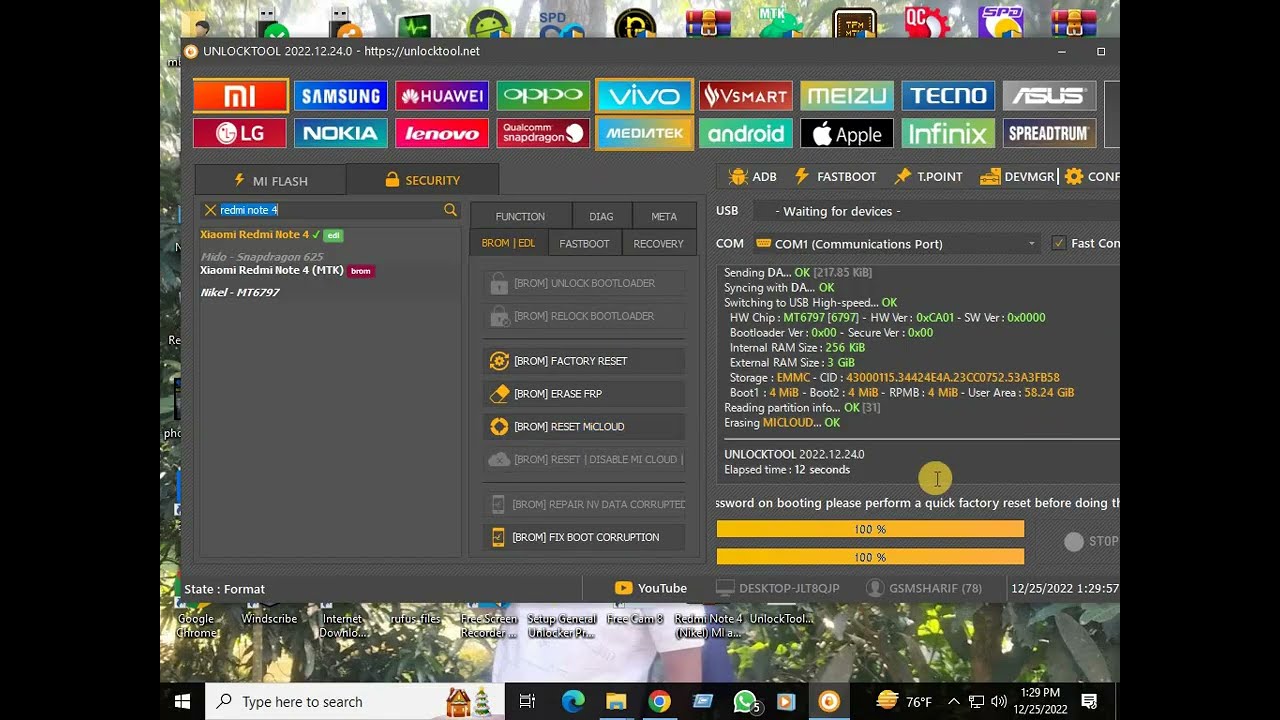Click DESKTOP-JLT8QJP status entry
Screen dimensions: 1280x720
[778, 589]
